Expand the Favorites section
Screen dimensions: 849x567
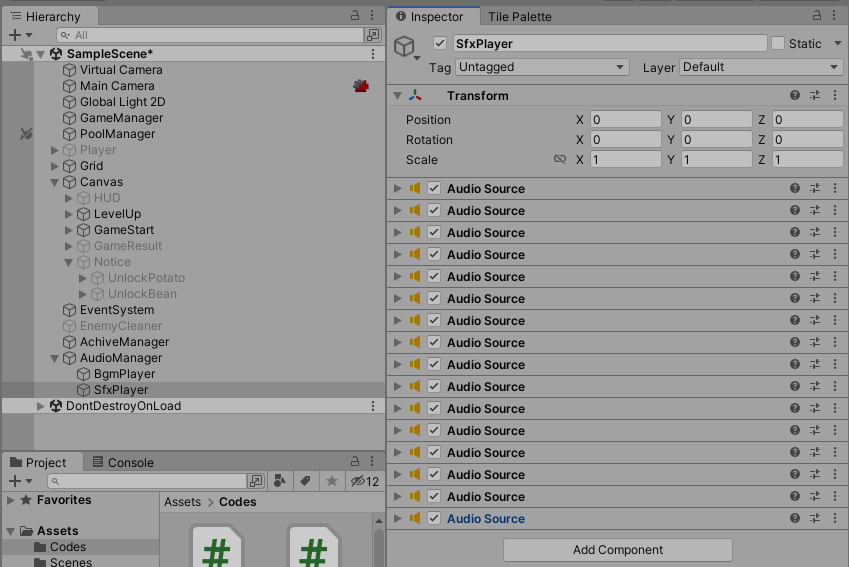click(x=11, y=500)
